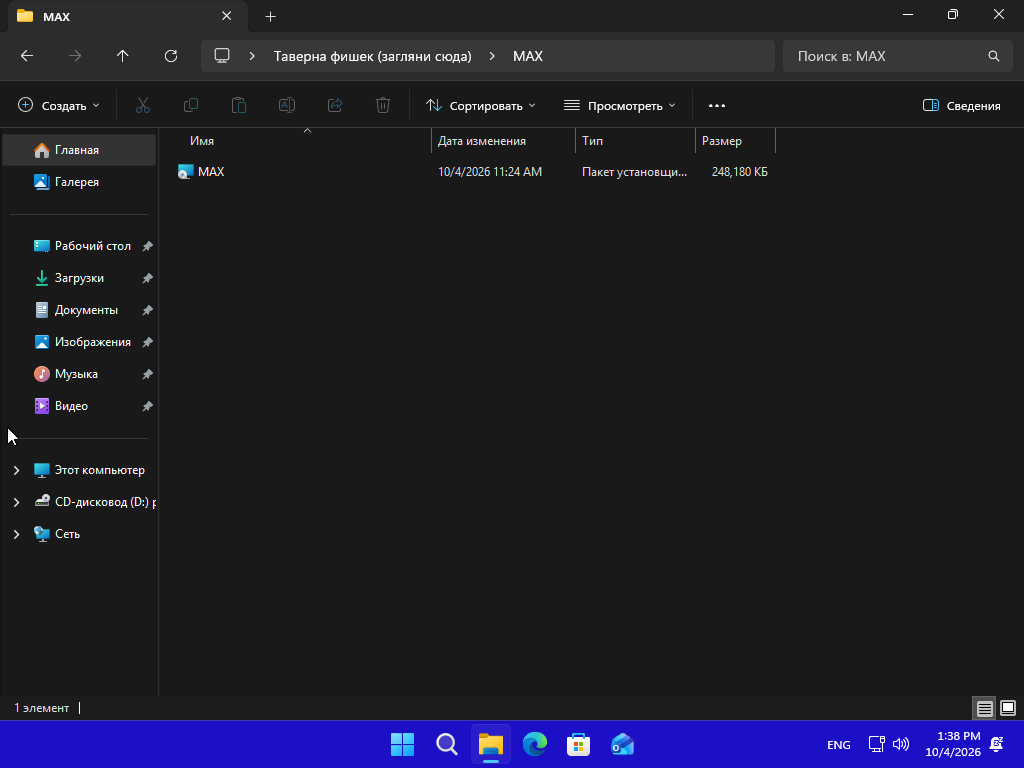Toggle the Сведения details pane
1024x768 pixels.
[x=961, y=105]
